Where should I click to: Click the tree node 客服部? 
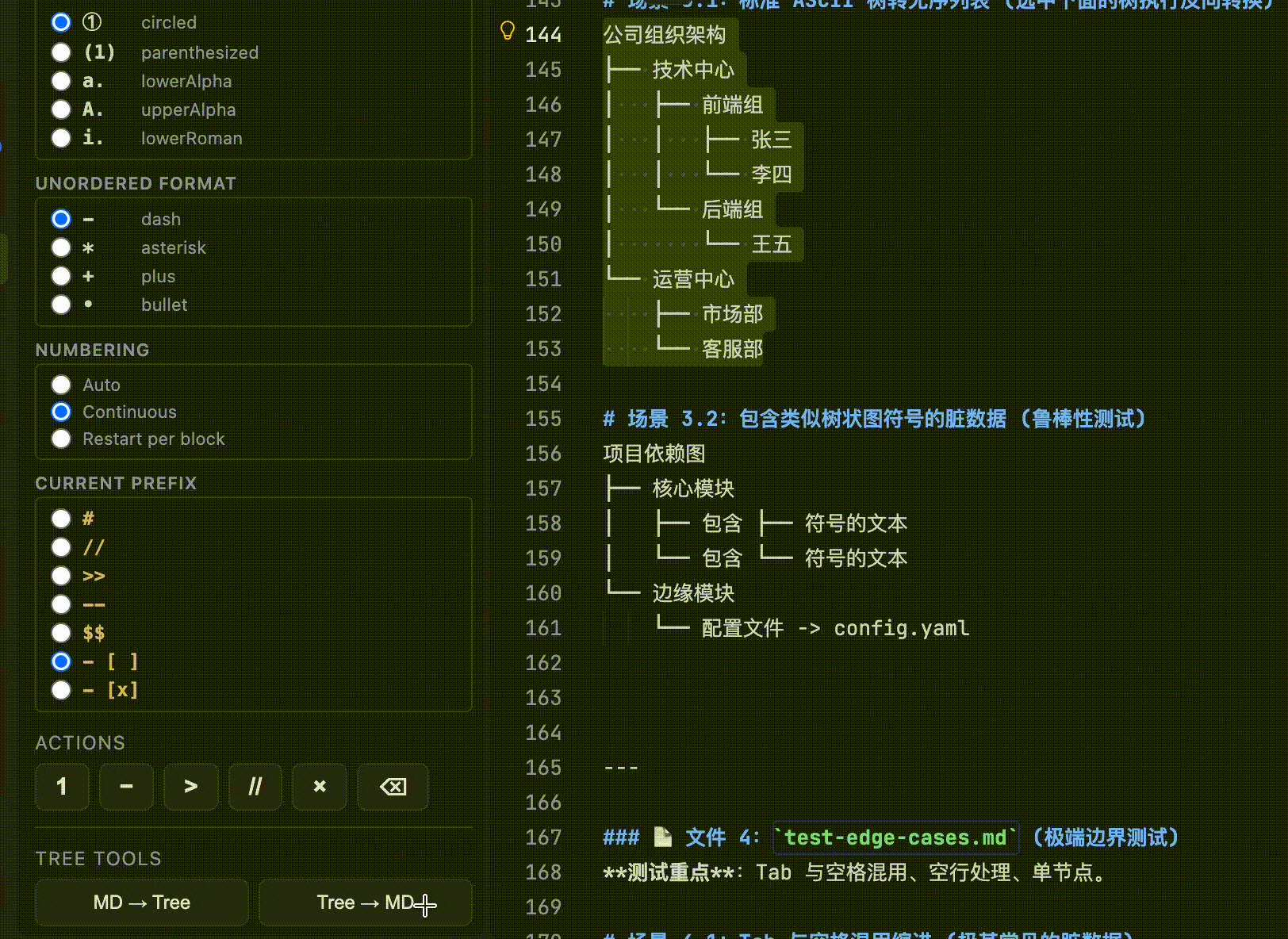[732, 349]
